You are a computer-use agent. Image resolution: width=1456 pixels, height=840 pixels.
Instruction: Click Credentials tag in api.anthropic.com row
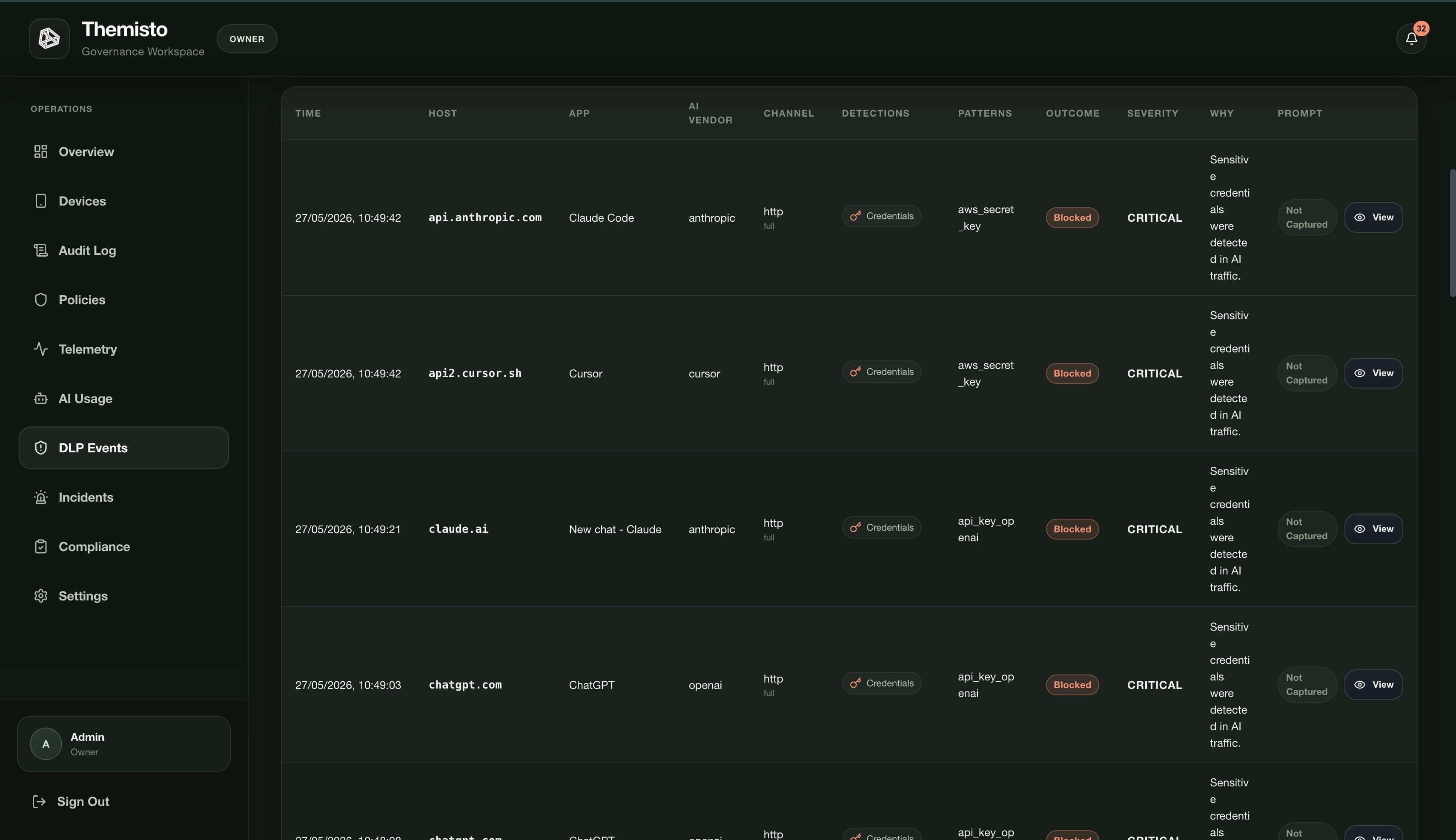tap(882, 216)
